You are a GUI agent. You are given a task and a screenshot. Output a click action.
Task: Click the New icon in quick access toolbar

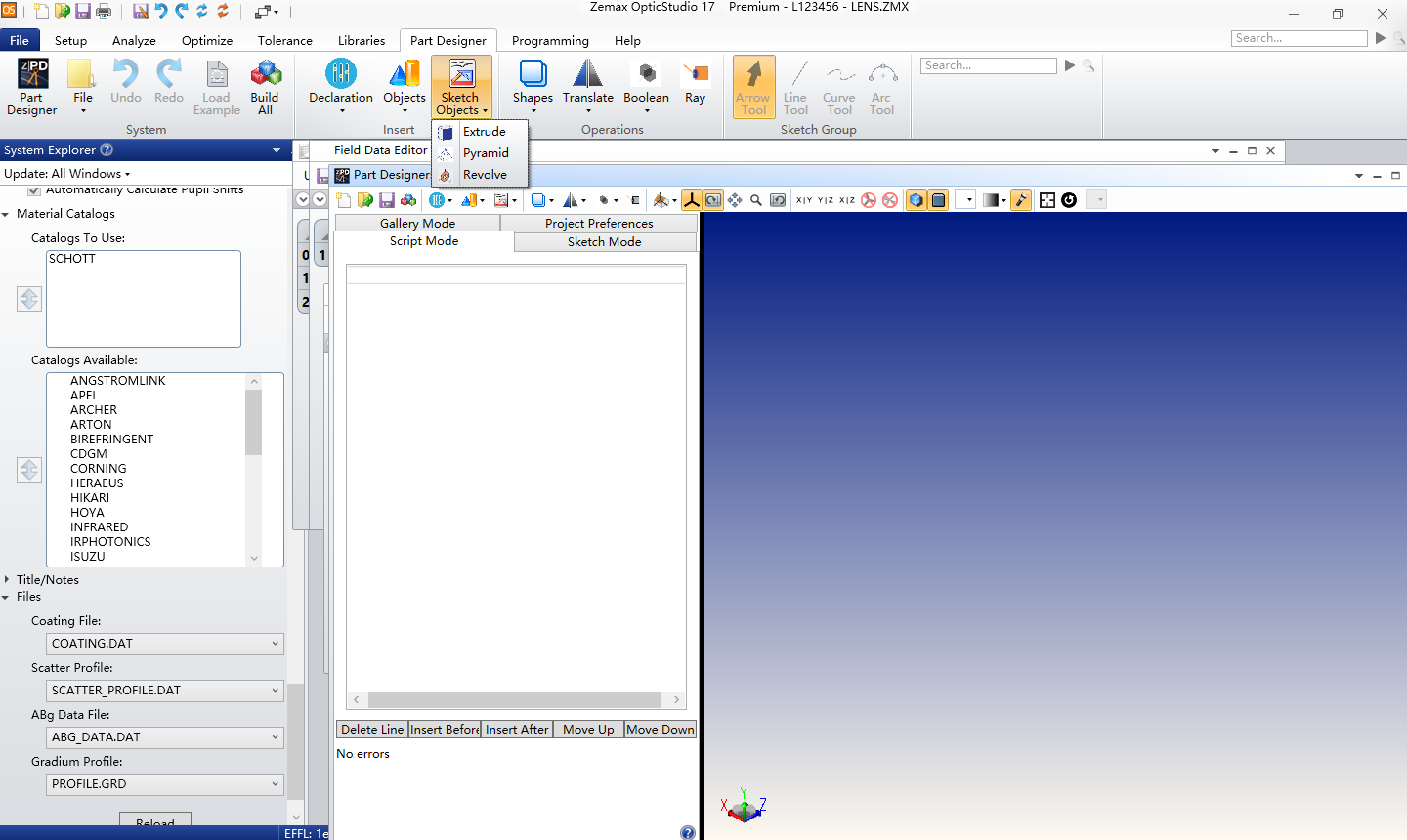click(41, 12)
